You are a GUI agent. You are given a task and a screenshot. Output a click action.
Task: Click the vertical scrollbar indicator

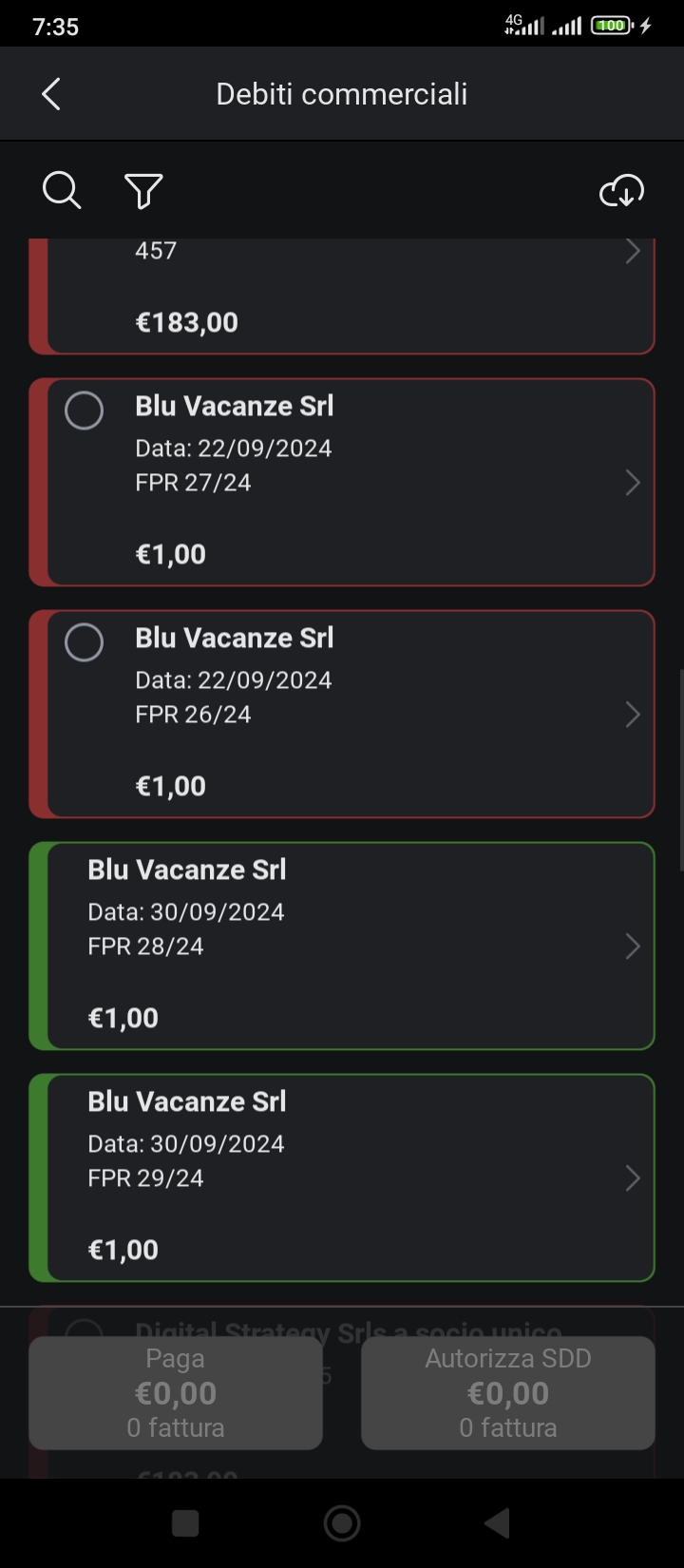click(x=680, y=770)
